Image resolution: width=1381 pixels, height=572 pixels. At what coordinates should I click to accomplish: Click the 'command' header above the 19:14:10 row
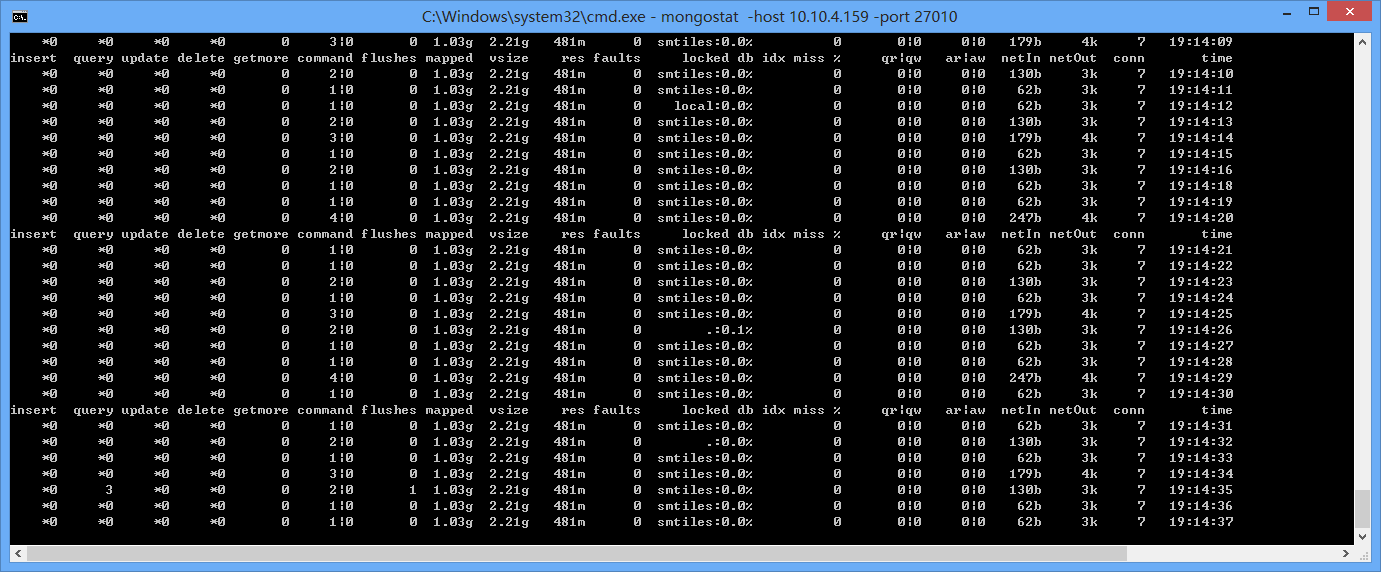tap(325, 58)
